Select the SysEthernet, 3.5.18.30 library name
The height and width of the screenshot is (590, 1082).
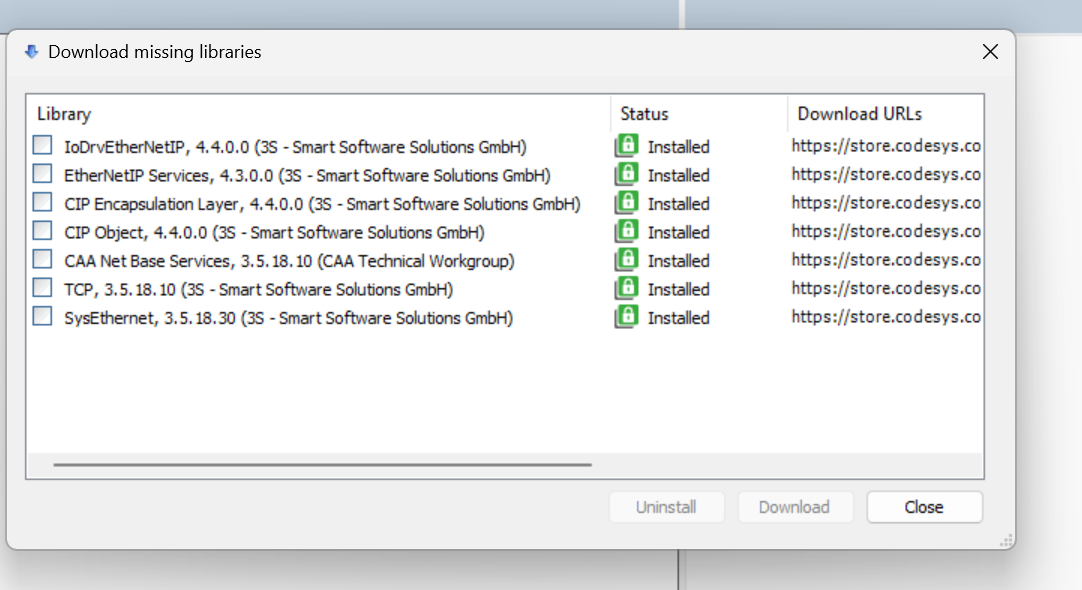point(288,318)
